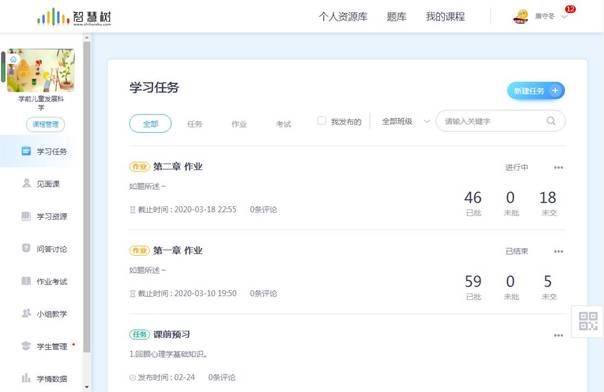Open 题库 in top navigation
The image size is (604, 392).
[x=396, y=17]
